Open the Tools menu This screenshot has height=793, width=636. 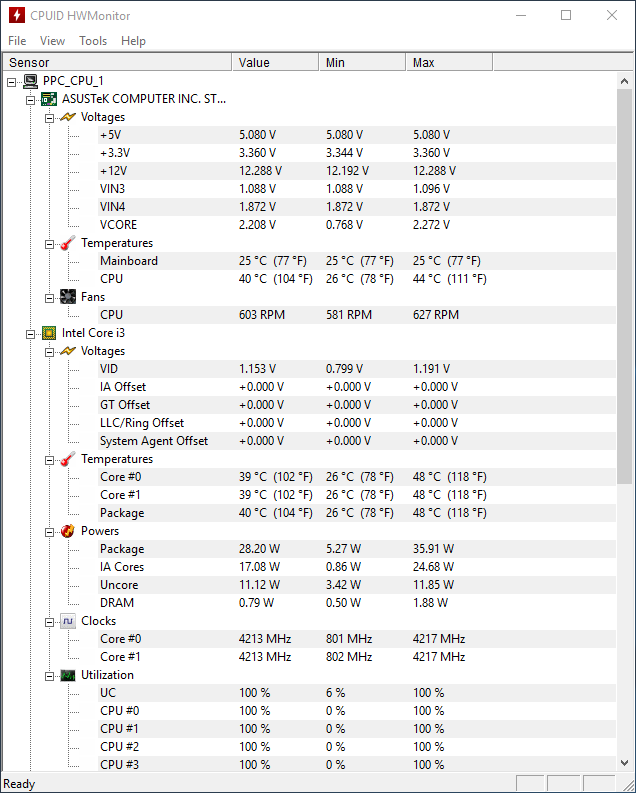coord(93,40)
